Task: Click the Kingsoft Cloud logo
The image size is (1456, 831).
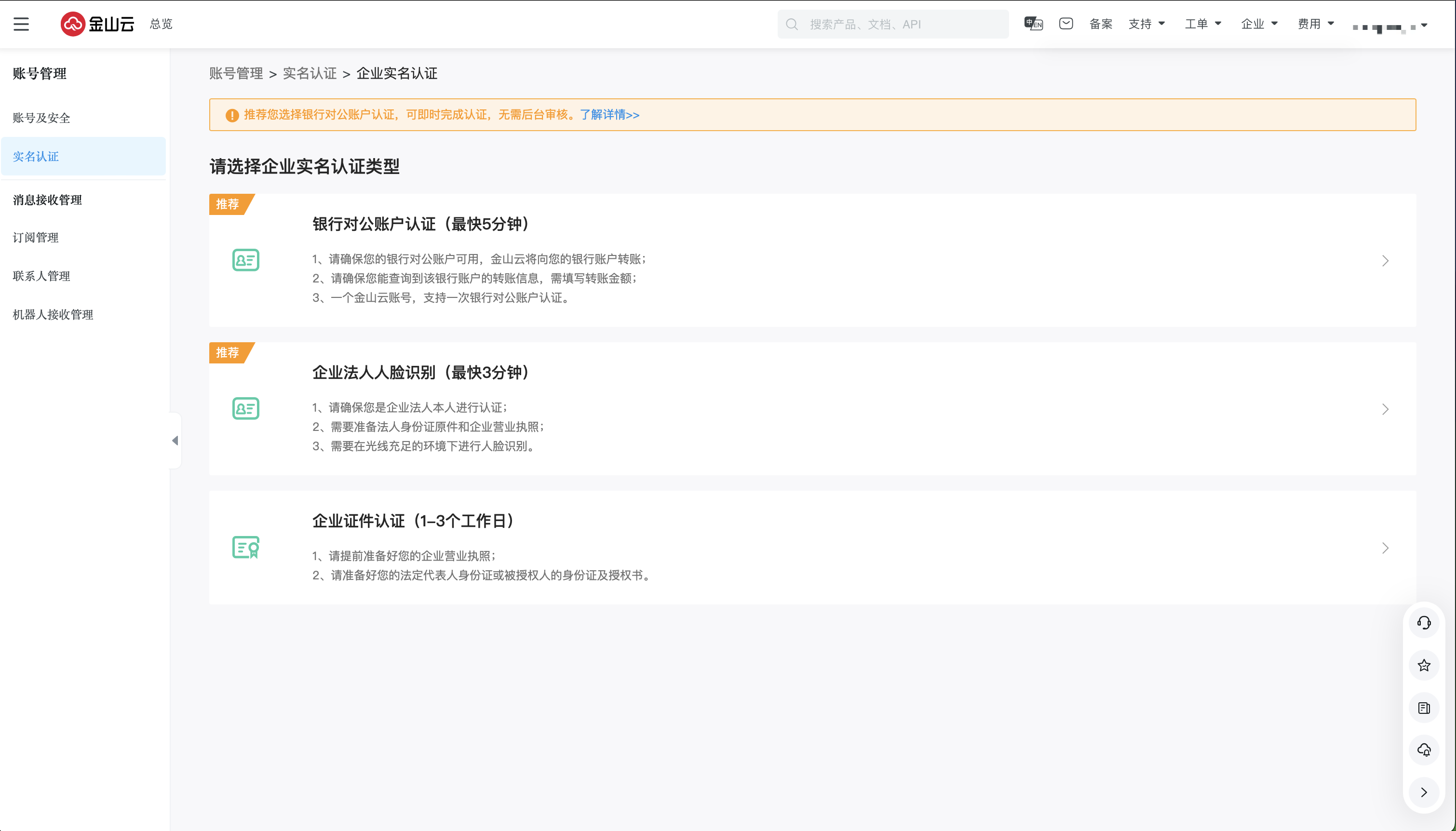Action: (x=97, y=24)
